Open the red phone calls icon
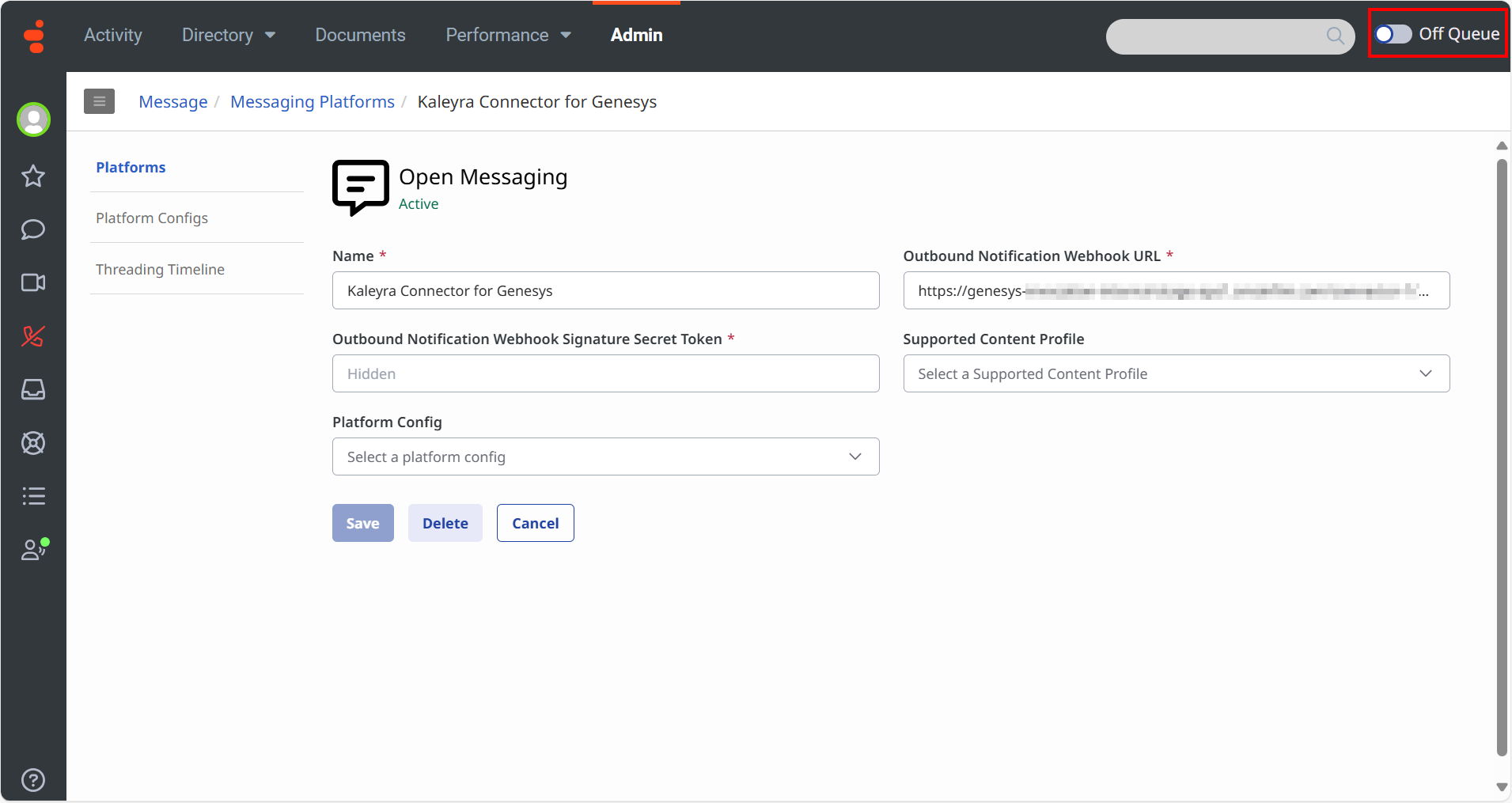The image size is (1512, 803). pyautogui.click(x=33, y=336)
